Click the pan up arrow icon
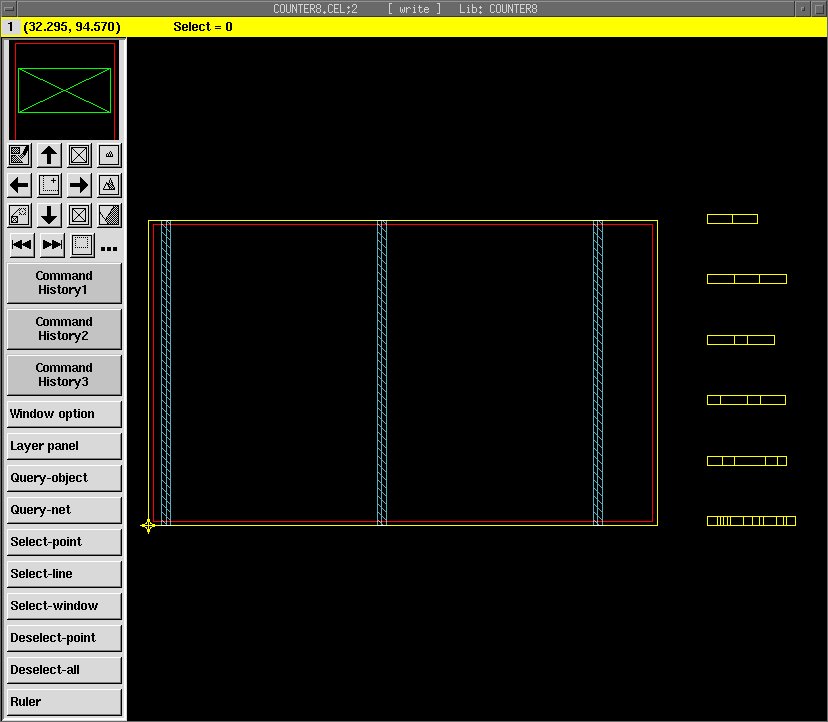 tap(49, 155)
